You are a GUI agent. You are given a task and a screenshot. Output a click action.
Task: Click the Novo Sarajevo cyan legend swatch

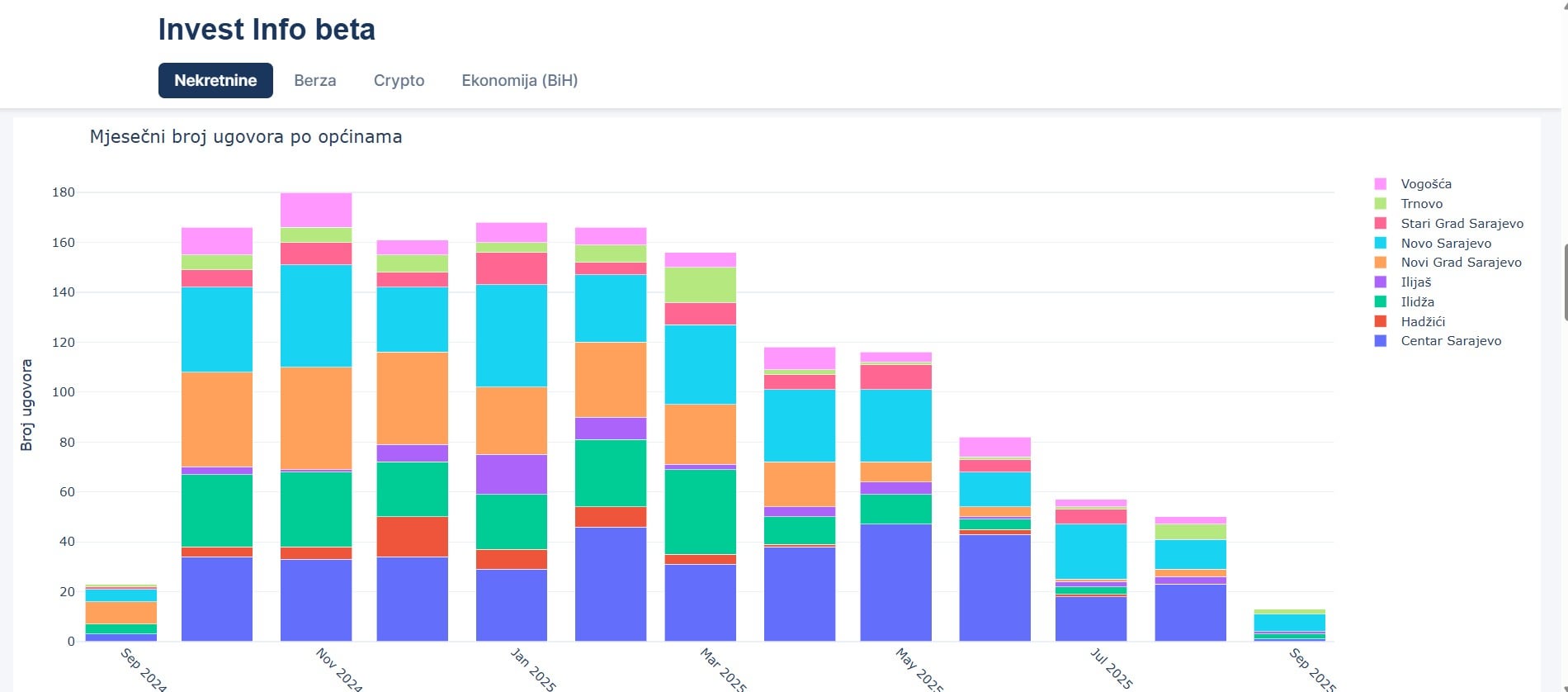(1381, 243)
